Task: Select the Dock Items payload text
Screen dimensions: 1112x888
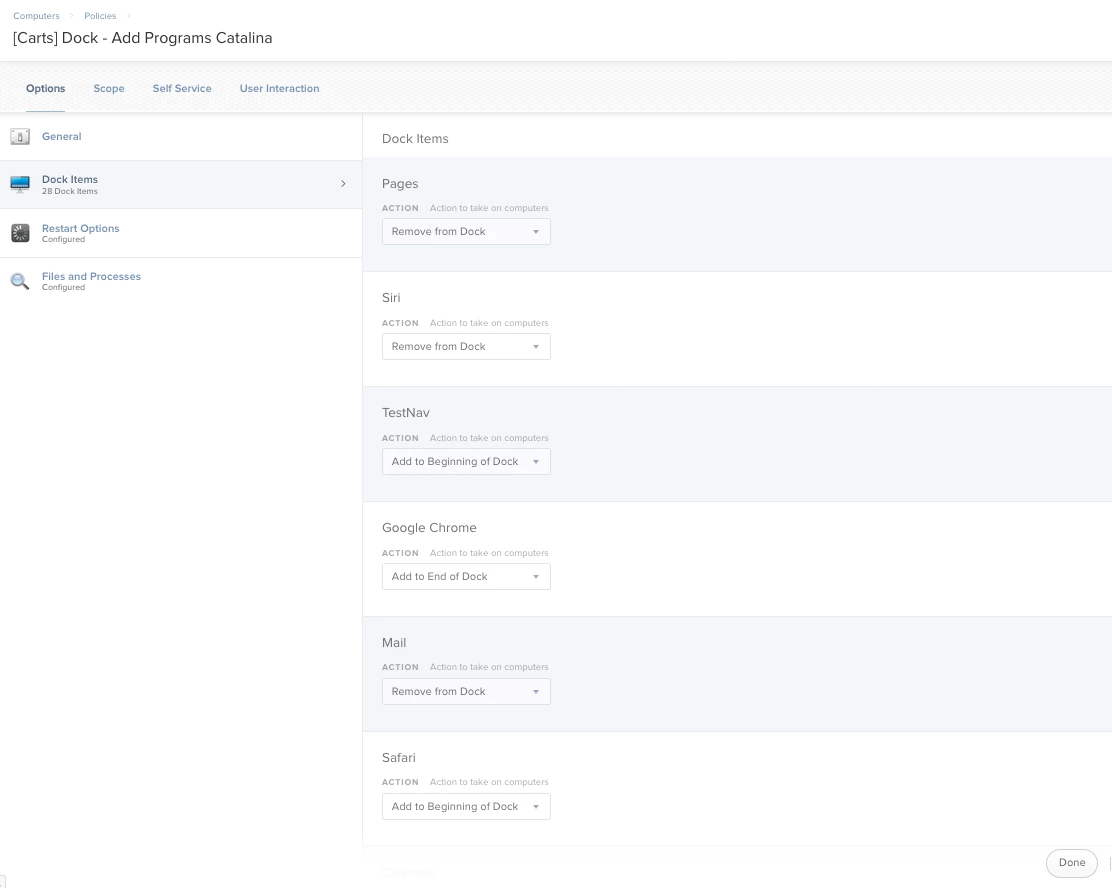Action: [x=70, y=179]
